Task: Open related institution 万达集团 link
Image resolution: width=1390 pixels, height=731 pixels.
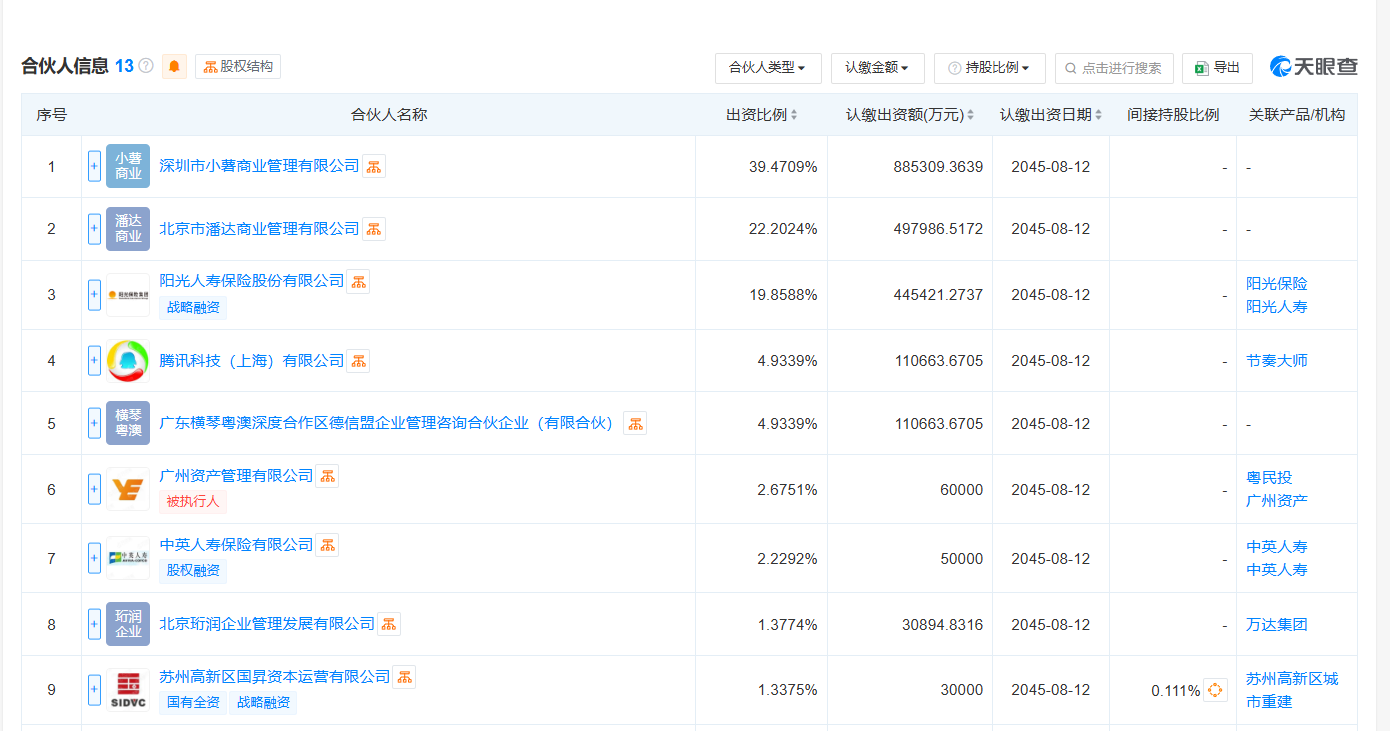Action: tap(1277, 625)
